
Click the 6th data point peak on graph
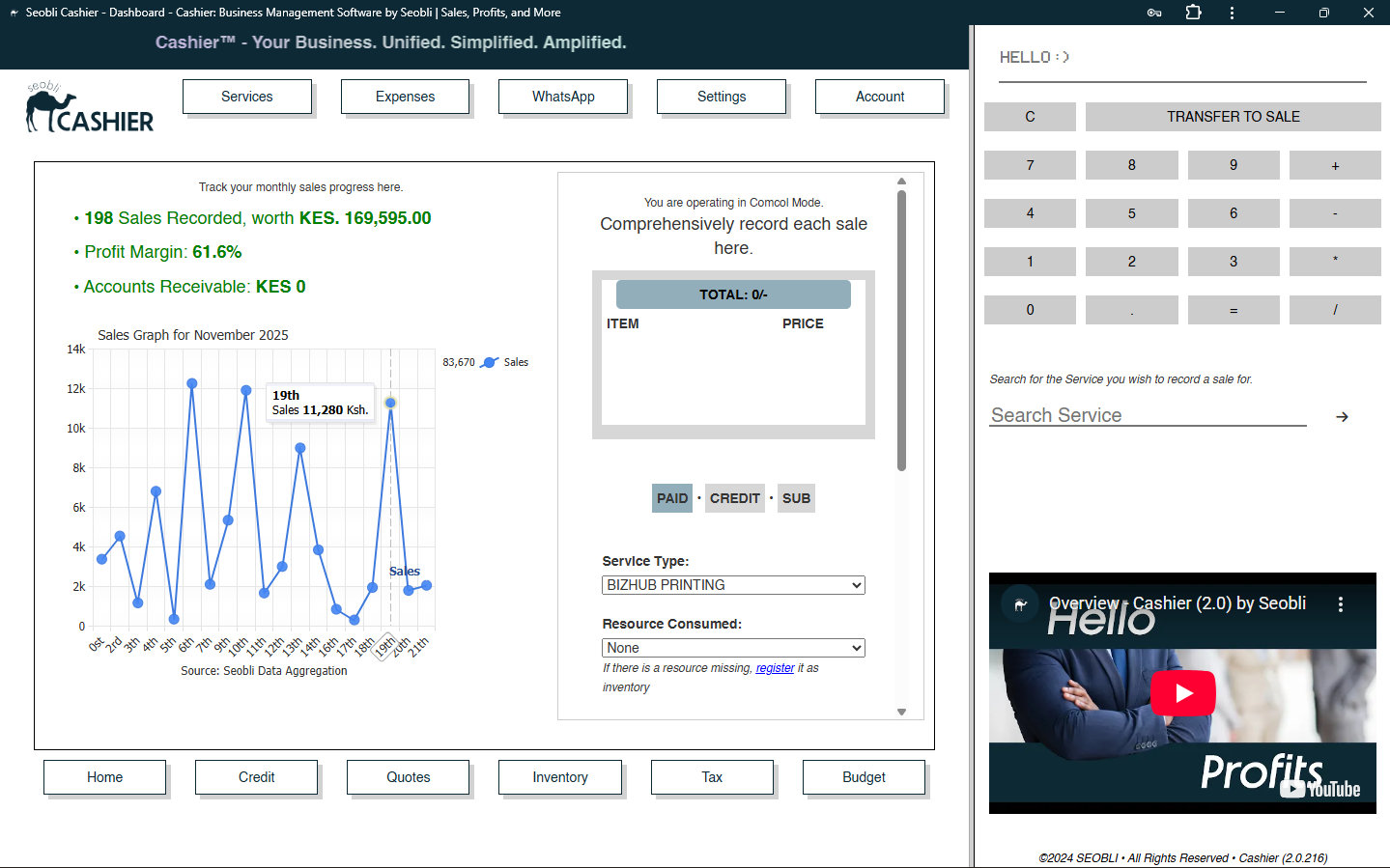[x=192, y=383]
